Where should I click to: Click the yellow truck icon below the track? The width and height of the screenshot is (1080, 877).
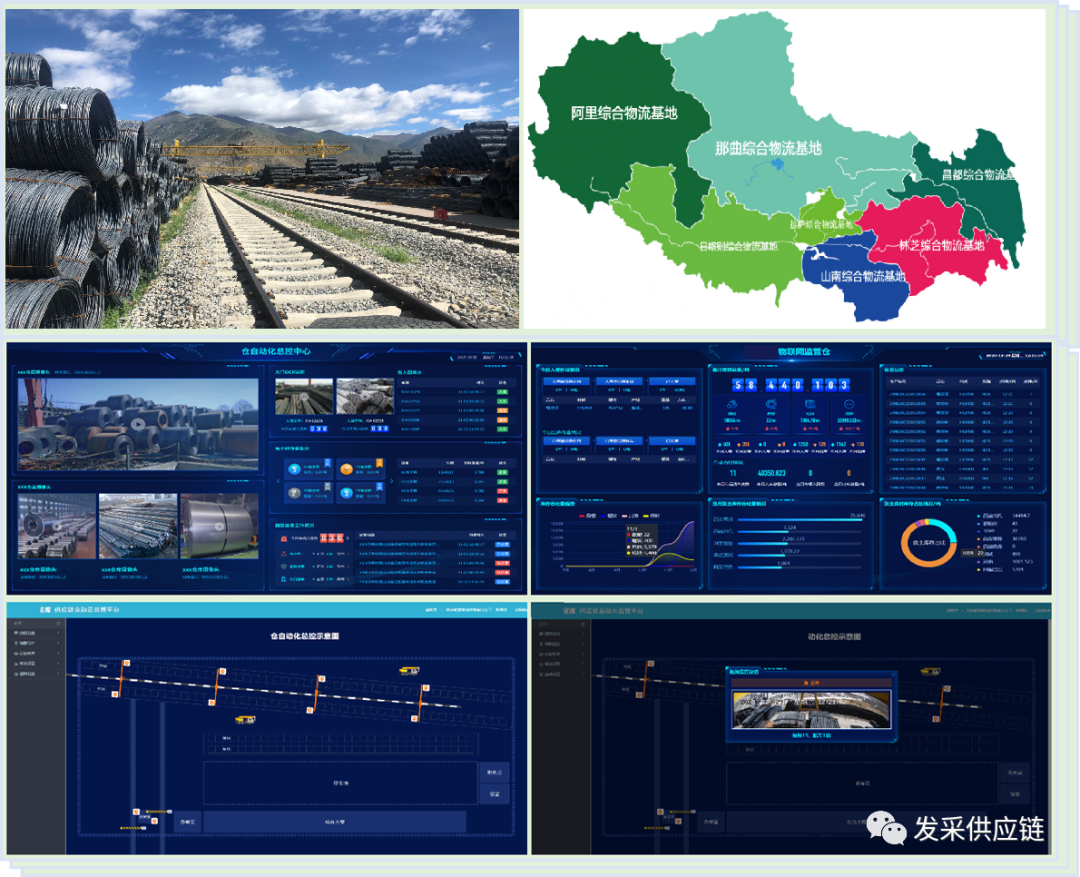coord(245,720)
